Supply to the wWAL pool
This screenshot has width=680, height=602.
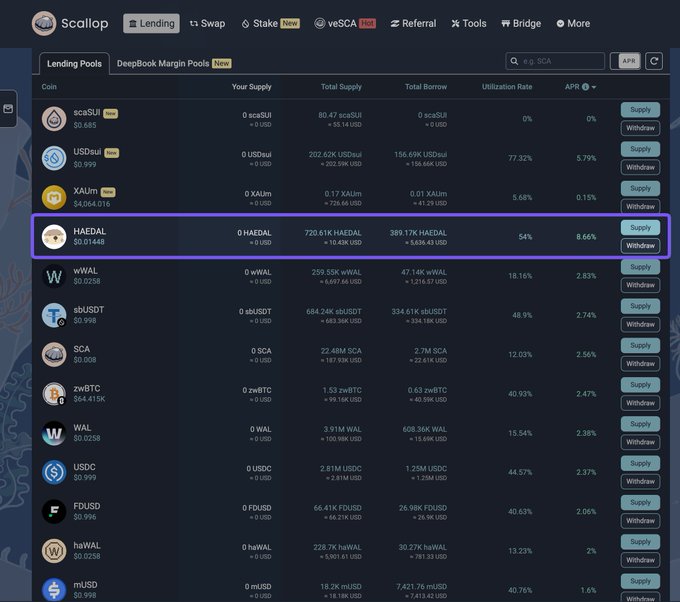(640, 267)
